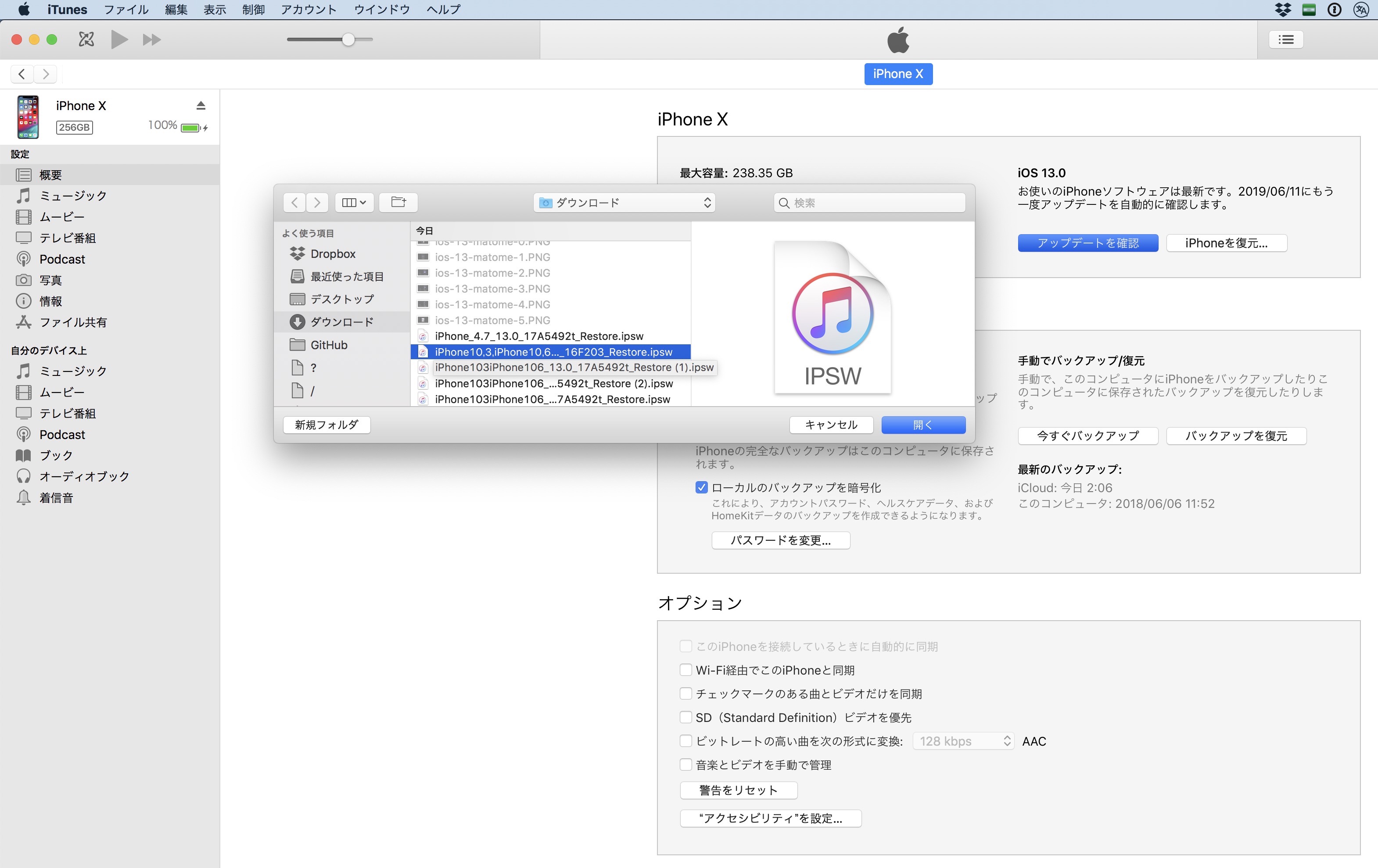Click 警告をリセット button
This screenshot has width=1378, height=868.
pos(738,790)
